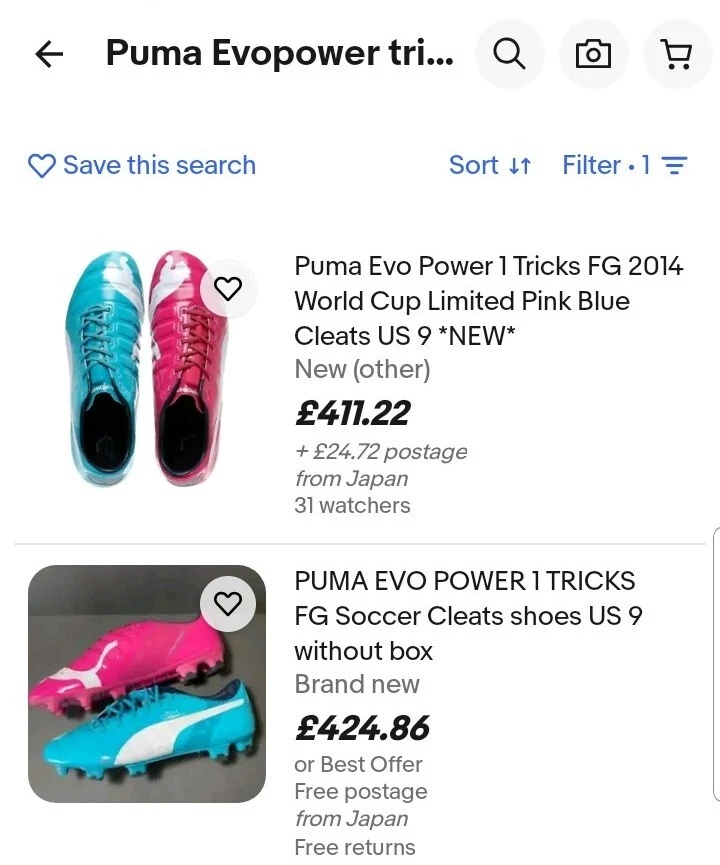Open the Puma Evo Power 1 Tricks FG 2014 listing
Screen dimensions: 720x865
488,301
